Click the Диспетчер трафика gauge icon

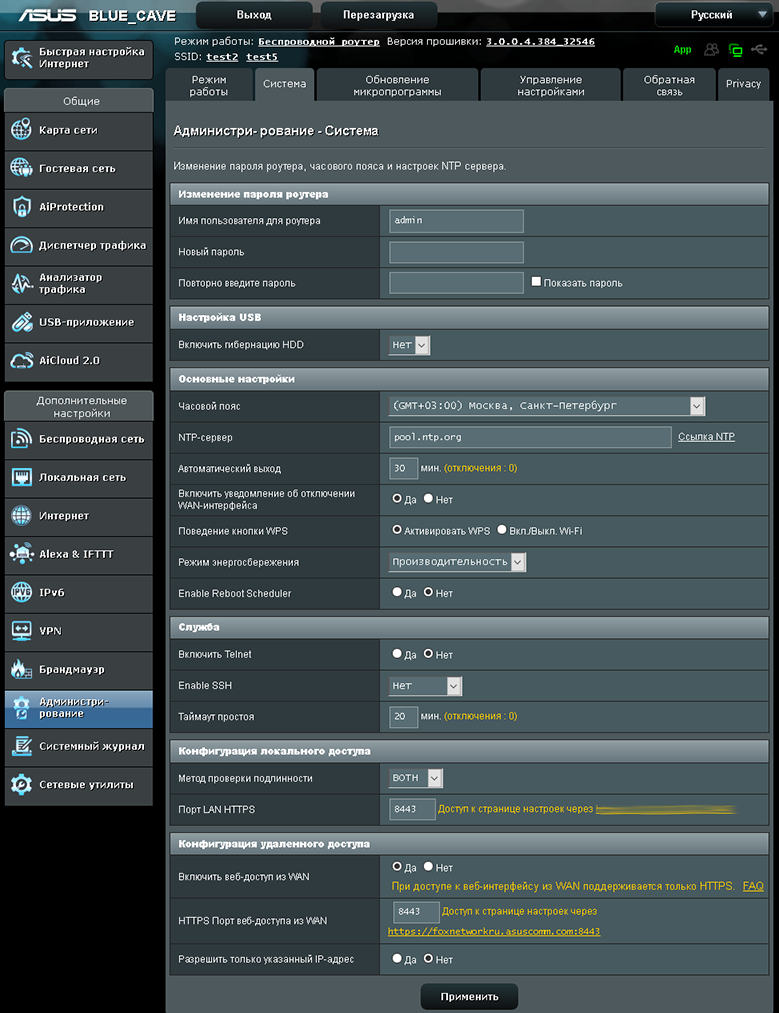[21, 245]
